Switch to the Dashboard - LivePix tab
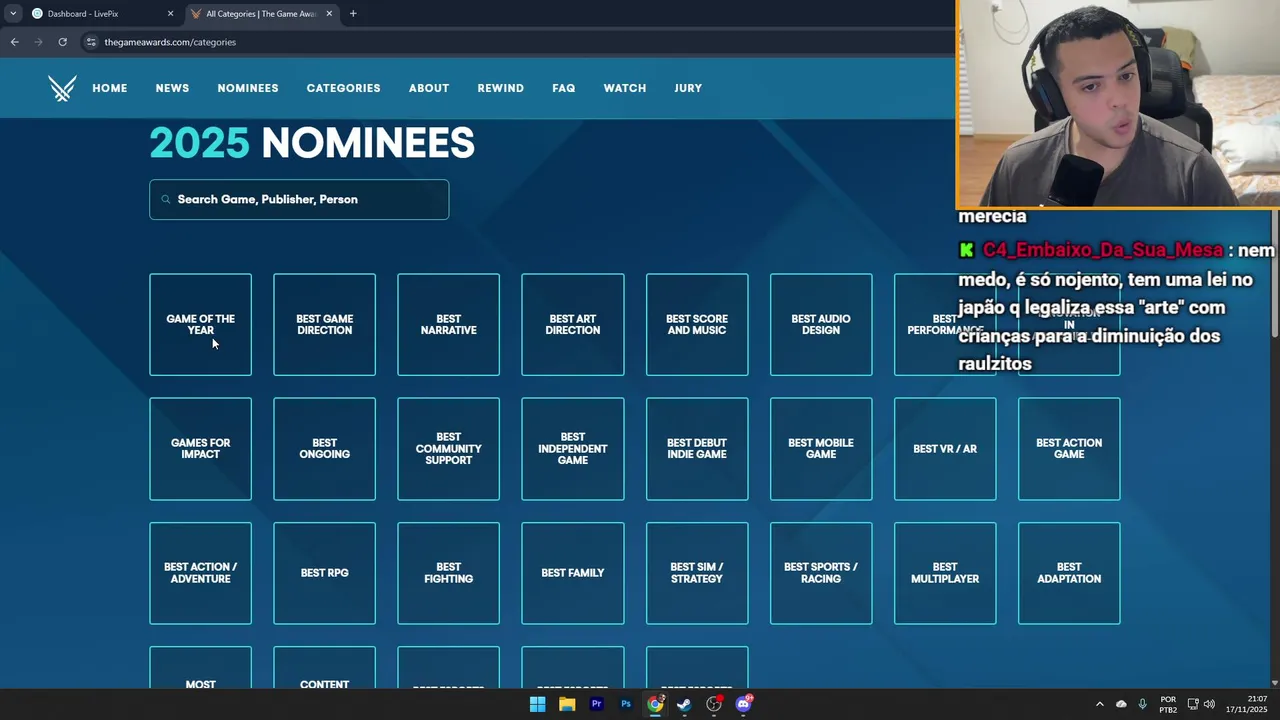 pos(102,14)
